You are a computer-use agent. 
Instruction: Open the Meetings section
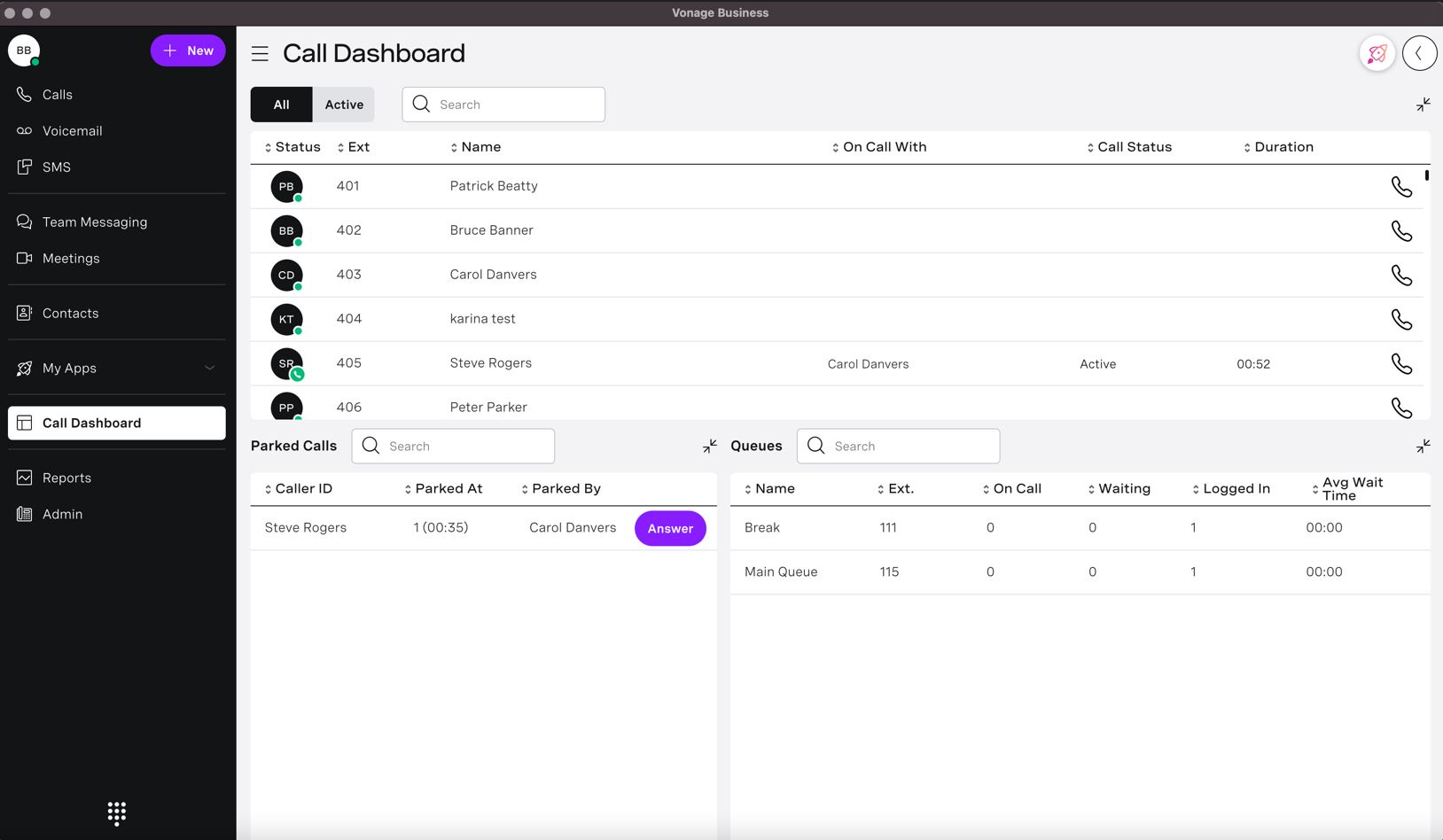pyautogui.click(x=71, y=258)
